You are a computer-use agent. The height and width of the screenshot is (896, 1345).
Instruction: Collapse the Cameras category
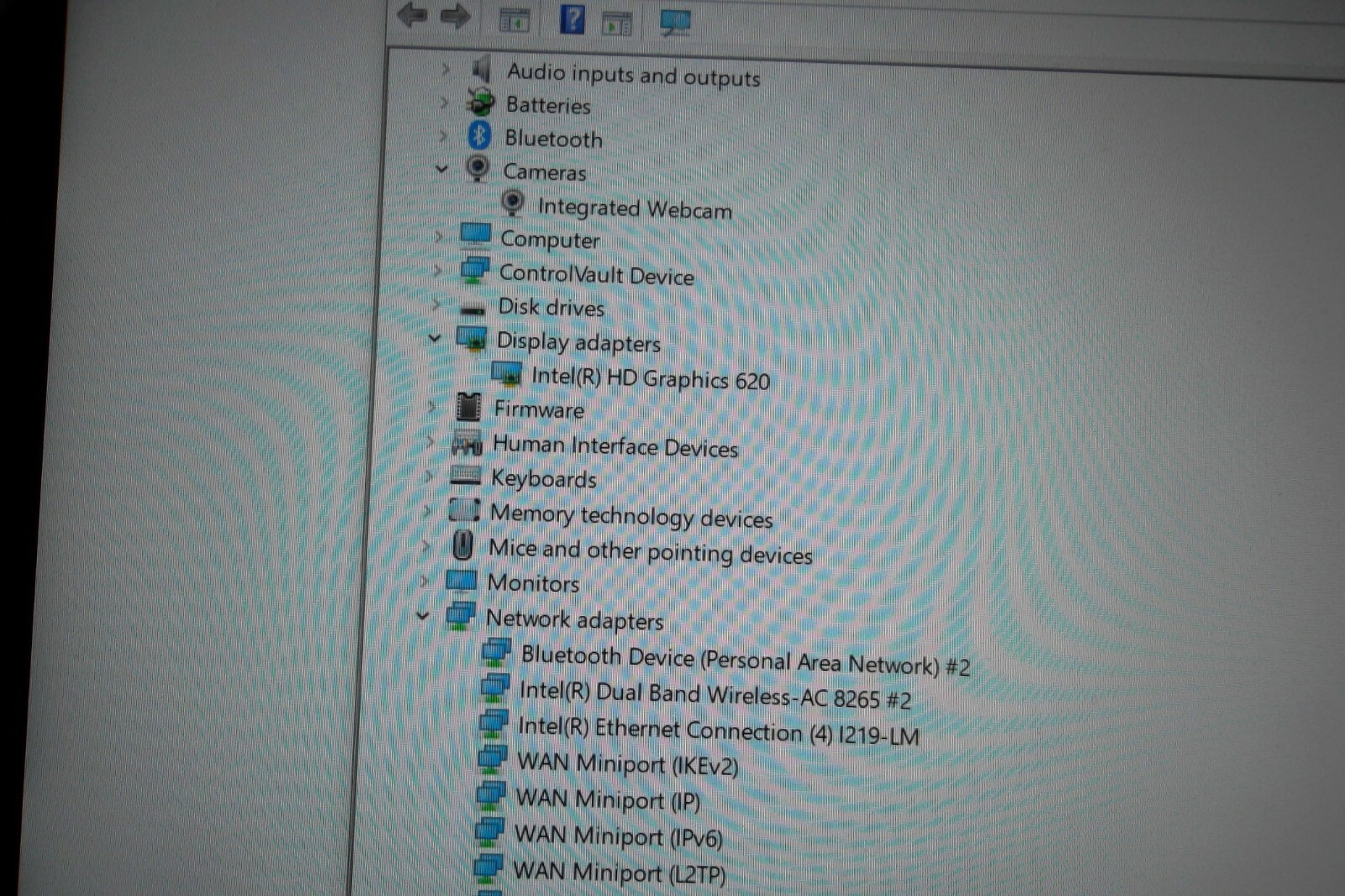tap(442, 169)
